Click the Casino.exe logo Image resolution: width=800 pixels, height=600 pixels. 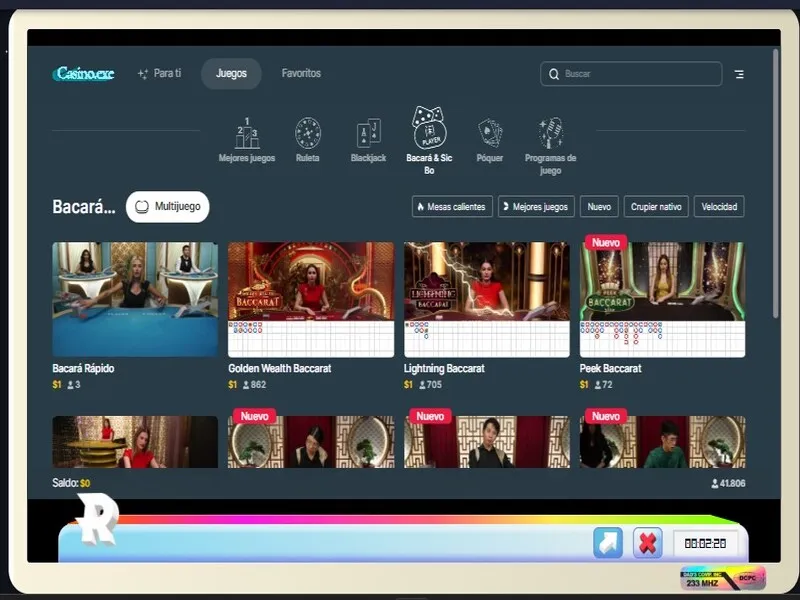click(84, 73)
